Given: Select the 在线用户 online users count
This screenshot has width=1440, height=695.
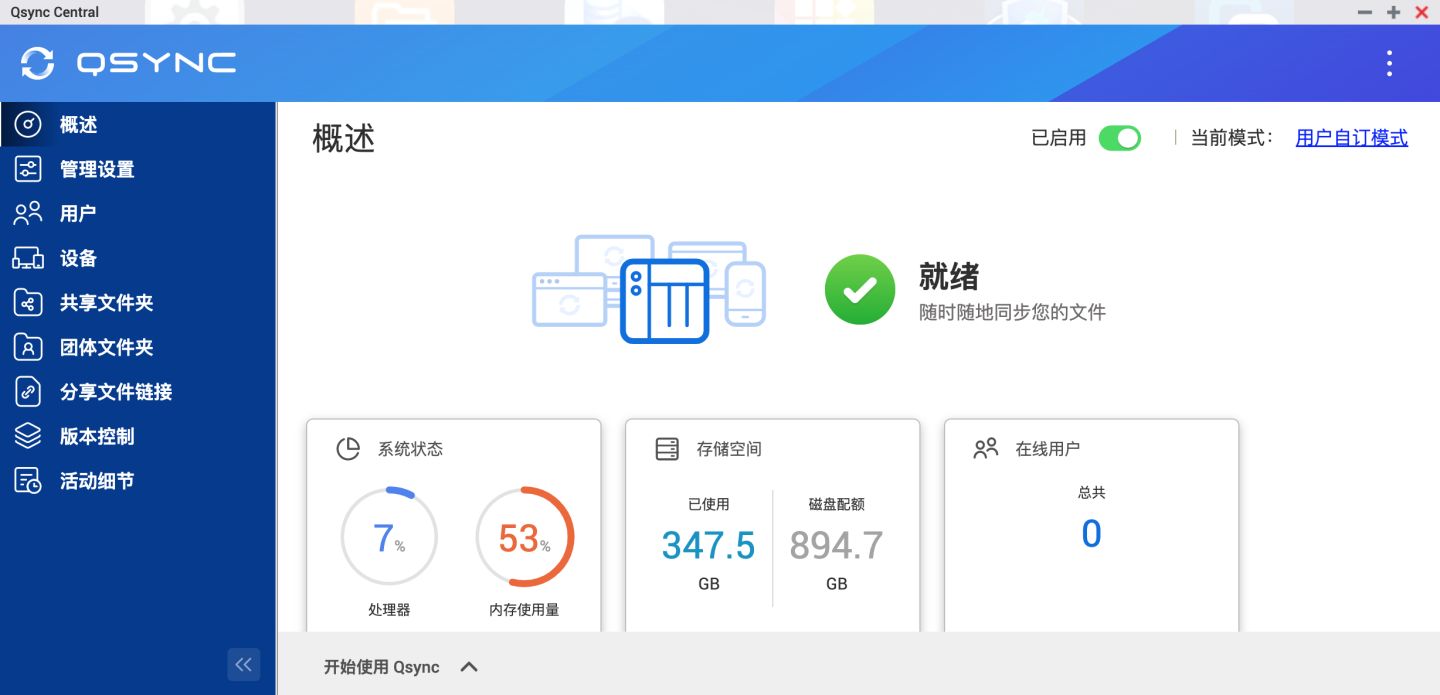Looking at the screenshot, I should coord(1091,533).
